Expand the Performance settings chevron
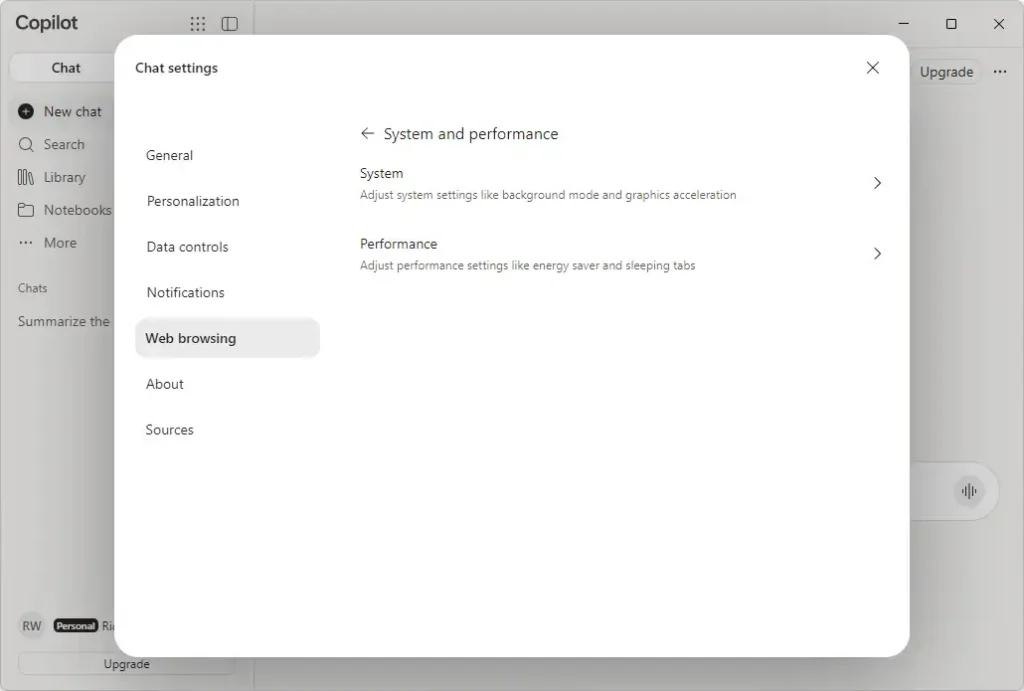The width and height of the screenshot is (1024, 691). click(x=877, y=253)
